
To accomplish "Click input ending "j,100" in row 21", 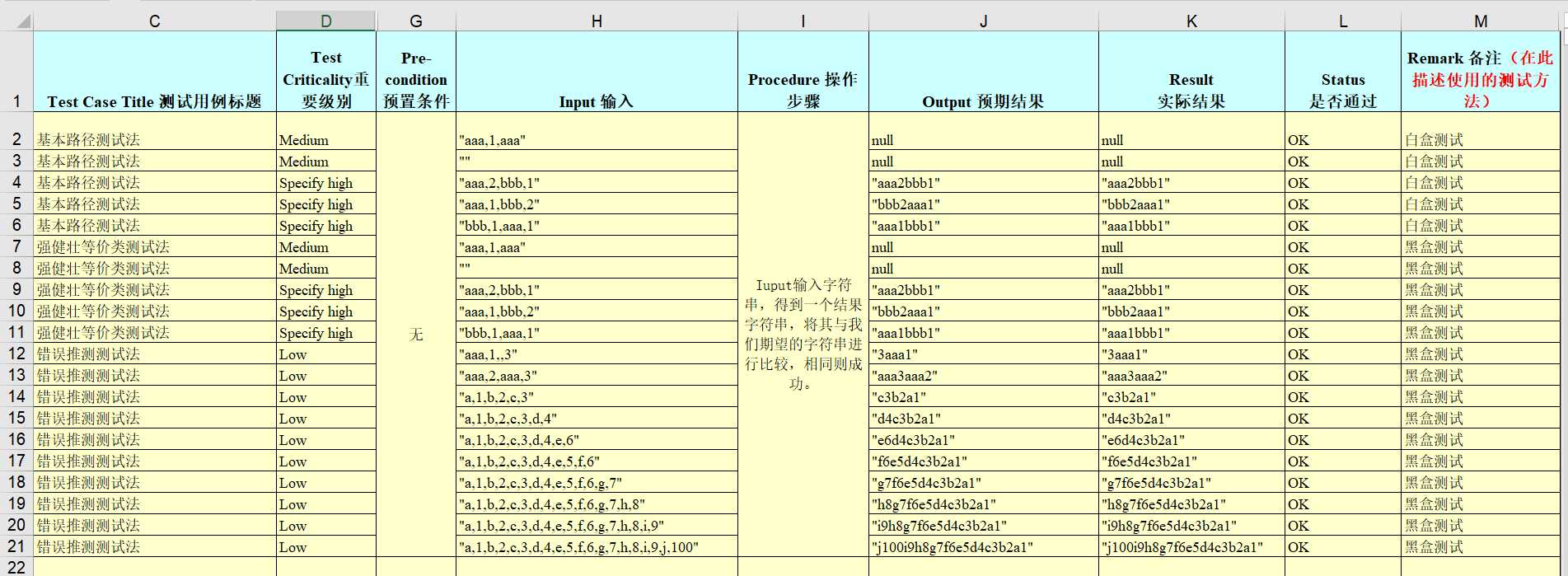I will [x=597, y=547].
